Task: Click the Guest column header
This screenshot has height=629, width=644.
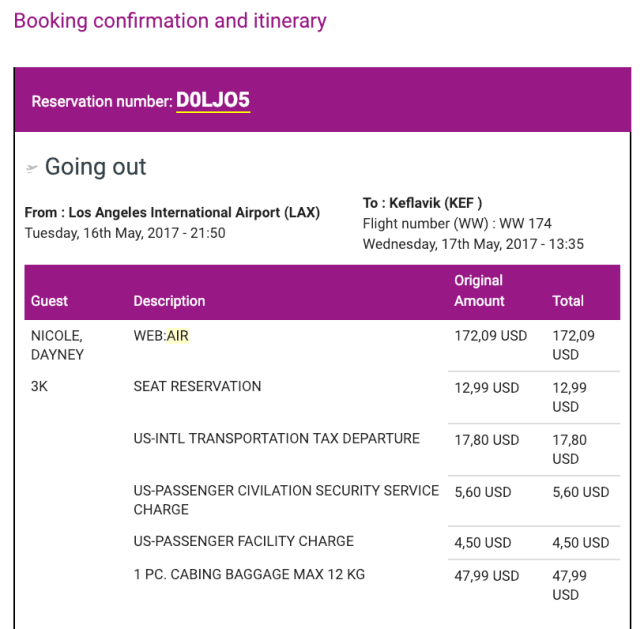Action: 50,301
